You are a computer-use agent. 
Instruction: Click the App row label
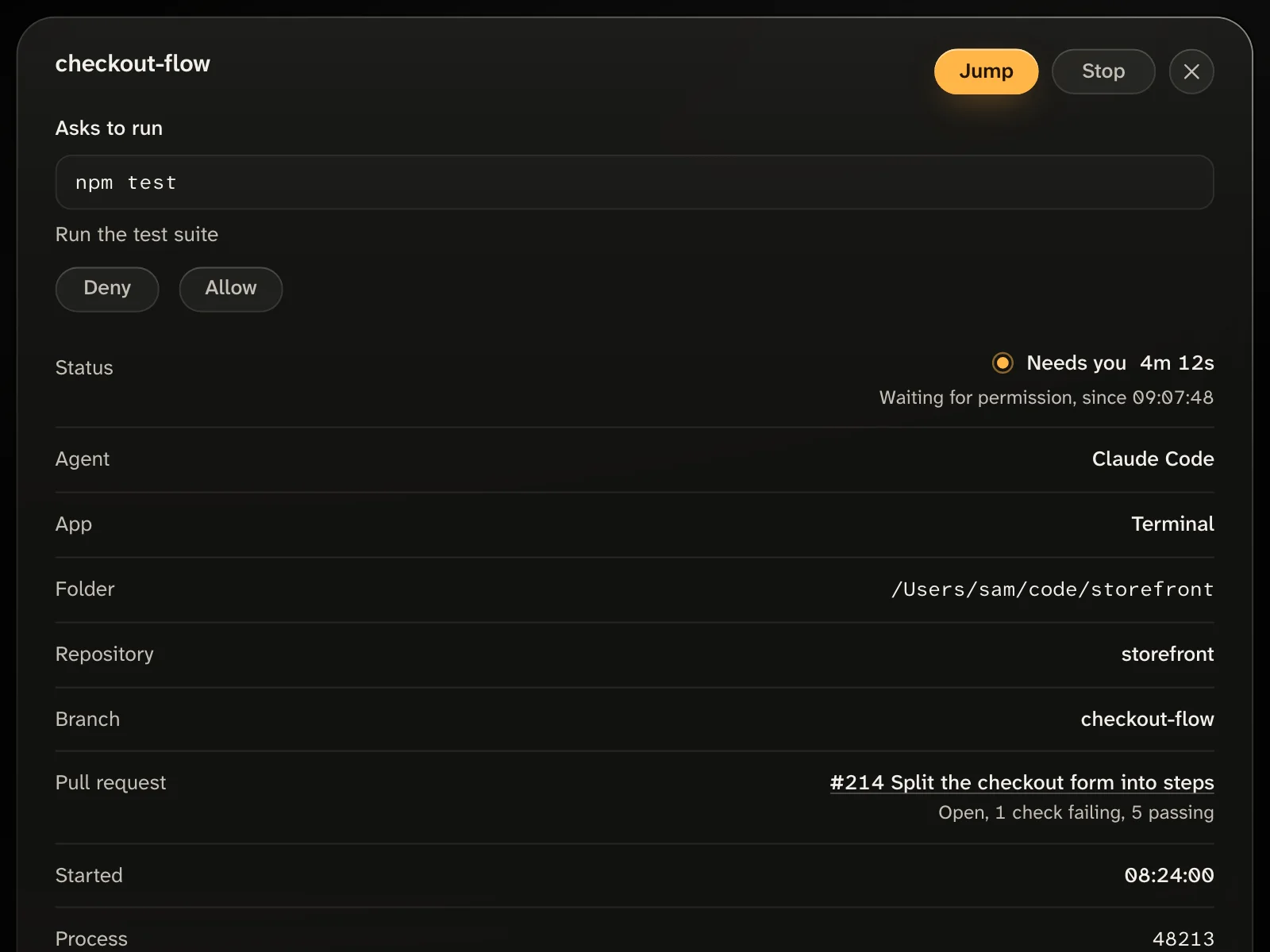point(74,524)
